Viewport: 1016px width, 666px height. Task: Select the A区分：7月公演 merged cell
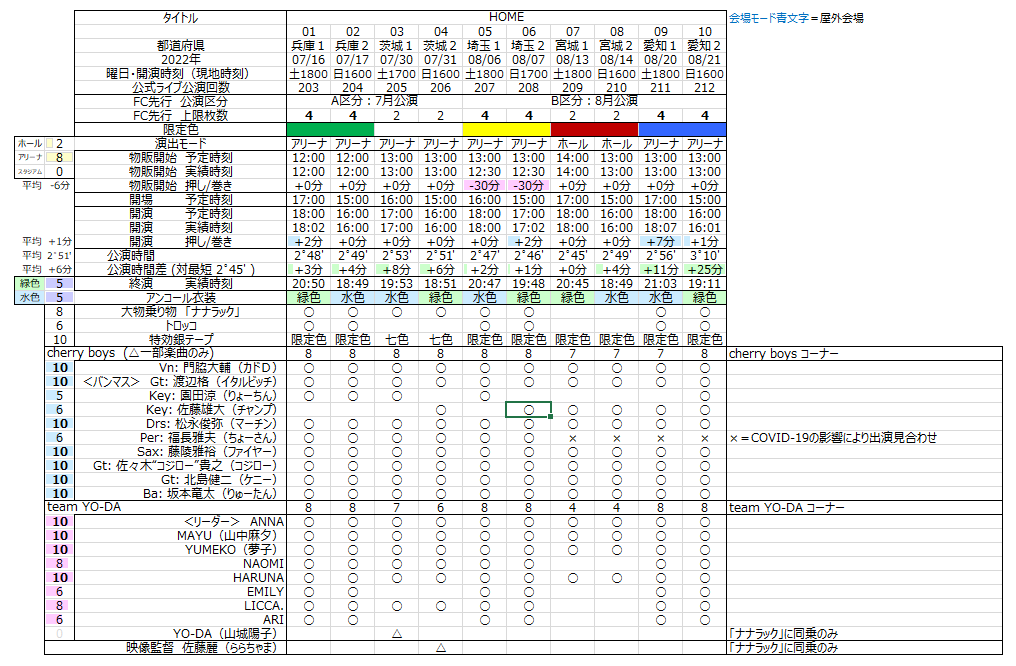(375, 101)
